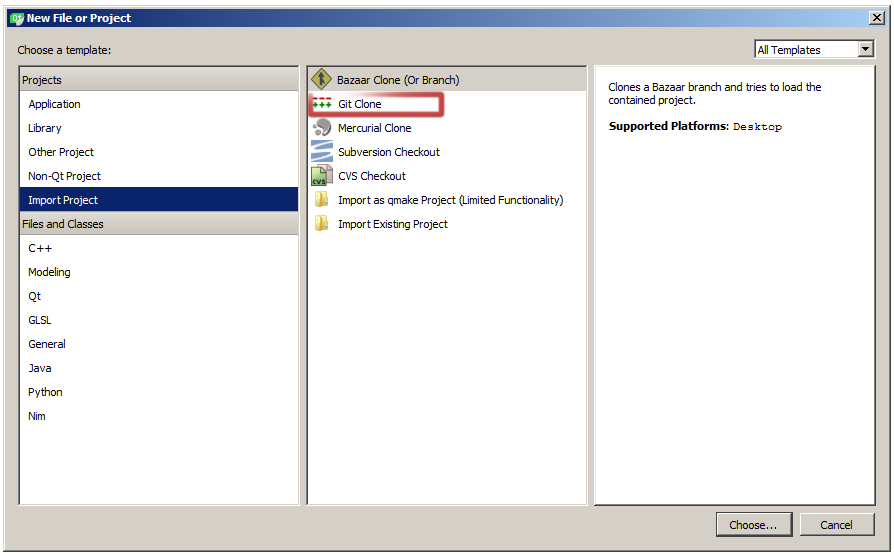Screen dimensions: 894x557
Task: Click the Git Clone plus-signs icon
Action: pos(322,104)
